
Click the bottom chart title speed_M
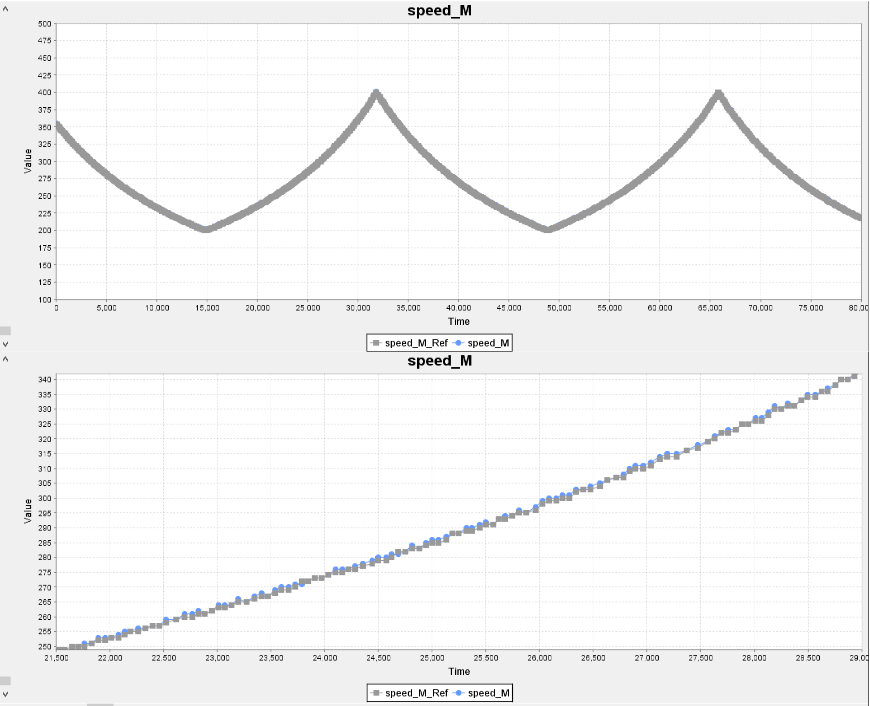tap(439, 361)
